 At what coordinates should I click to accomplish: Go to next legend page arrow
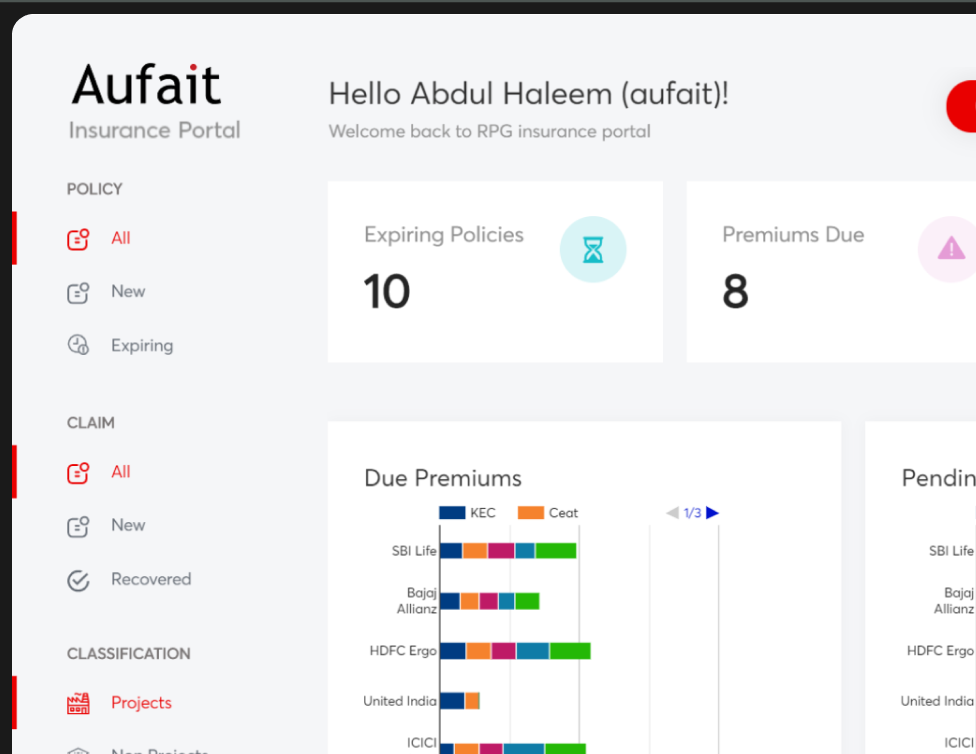pyautogui.click(x=712, y=513)
